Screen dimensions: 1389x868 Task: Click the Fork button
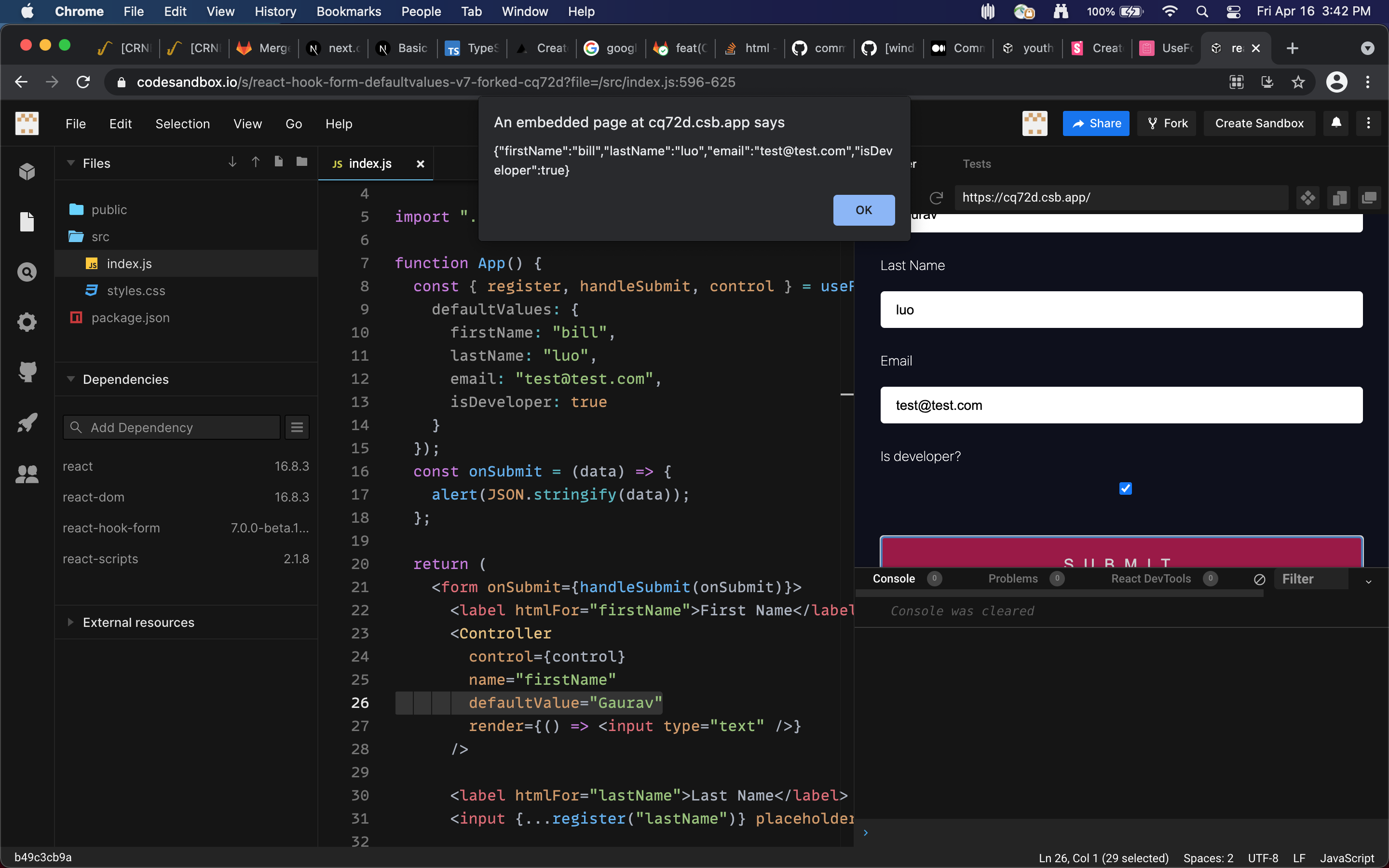tap(1167, 123)
